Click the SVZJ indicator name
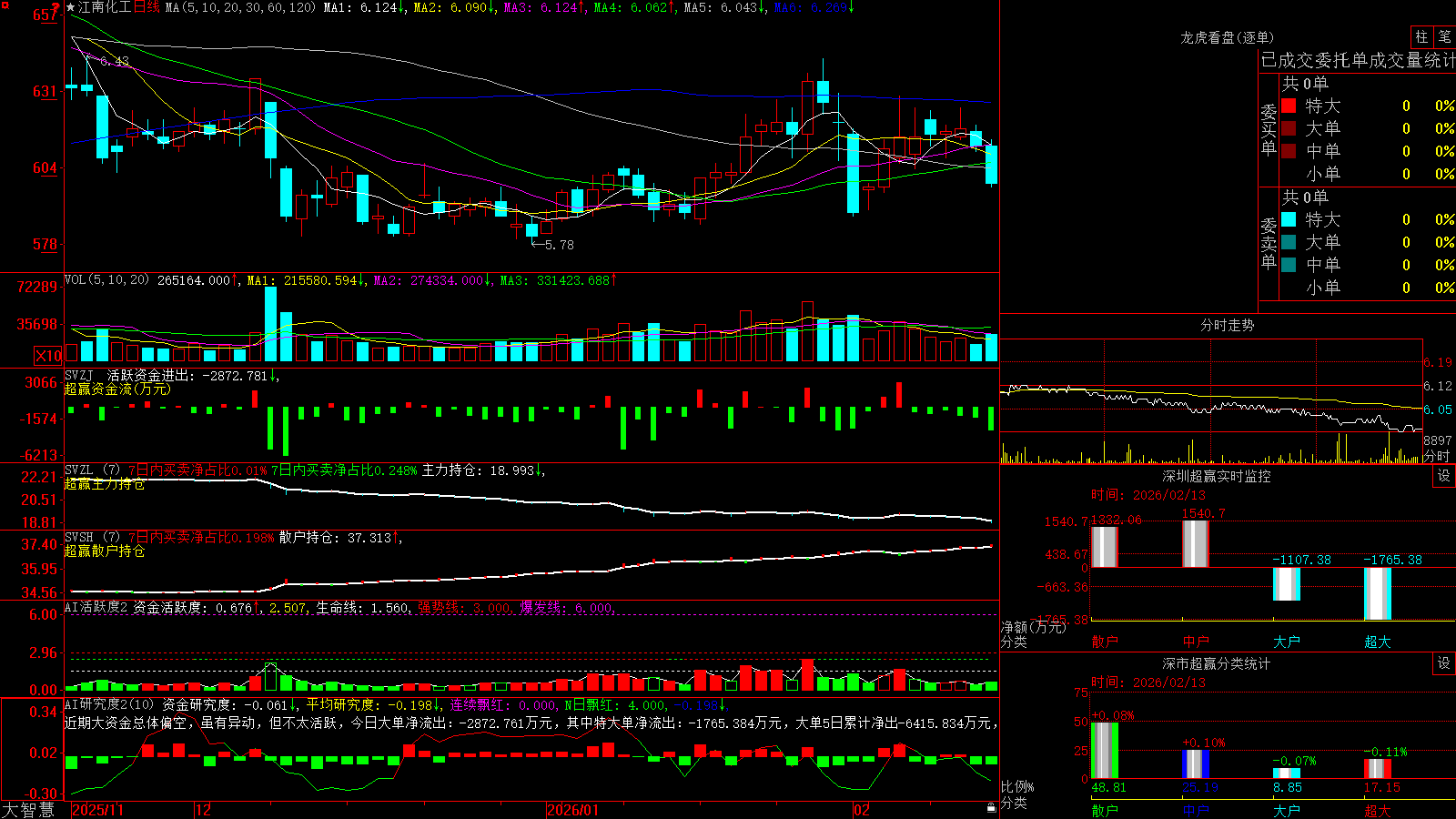This screenshot has width=1456, height=819. click(79, 375)
